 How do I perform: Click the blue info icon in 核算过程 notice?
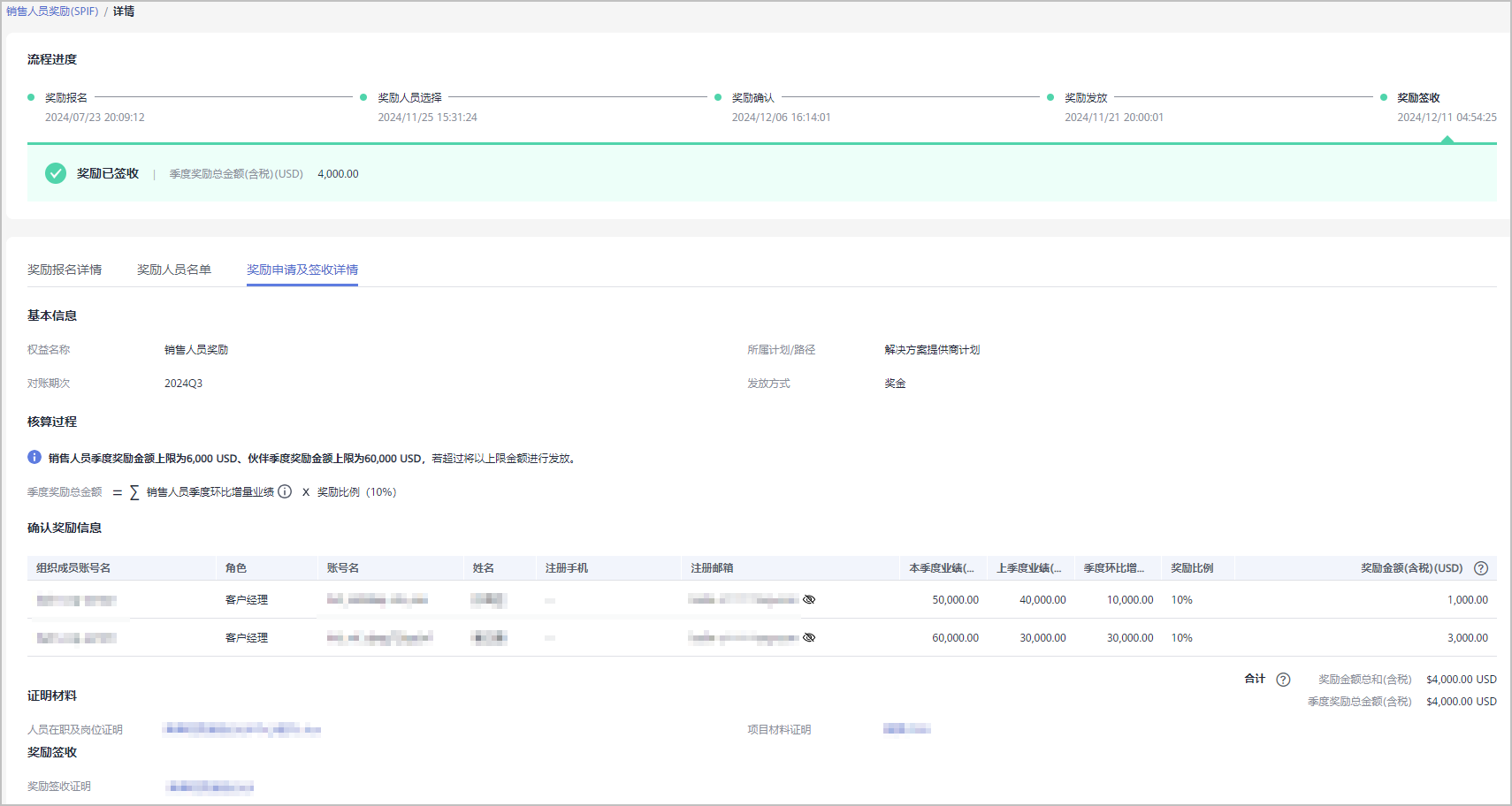[x=34, y=457]
